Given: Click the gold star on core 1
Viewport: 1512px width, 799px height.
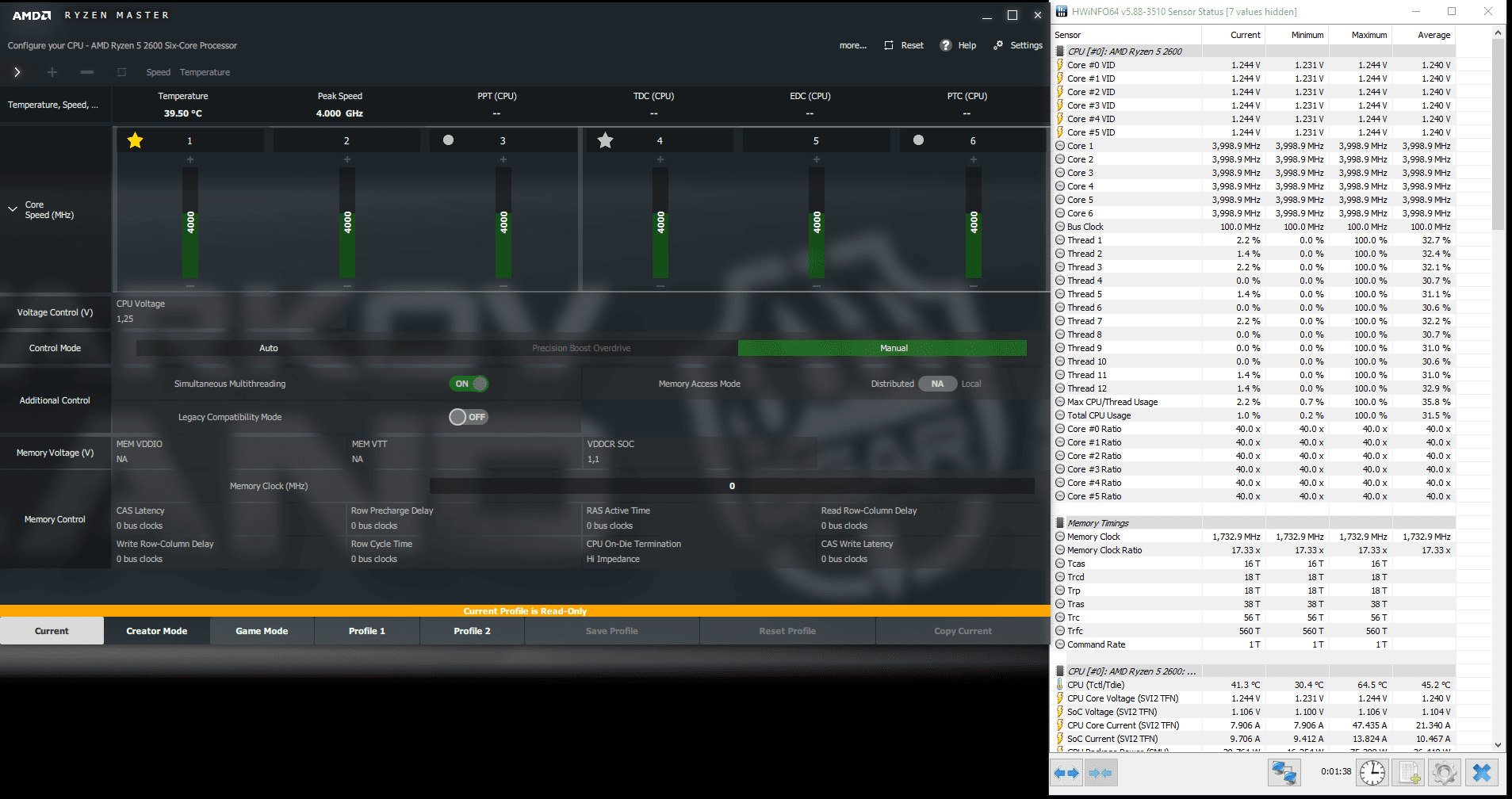Looking at the screenshot, I should tap(136, 140).
